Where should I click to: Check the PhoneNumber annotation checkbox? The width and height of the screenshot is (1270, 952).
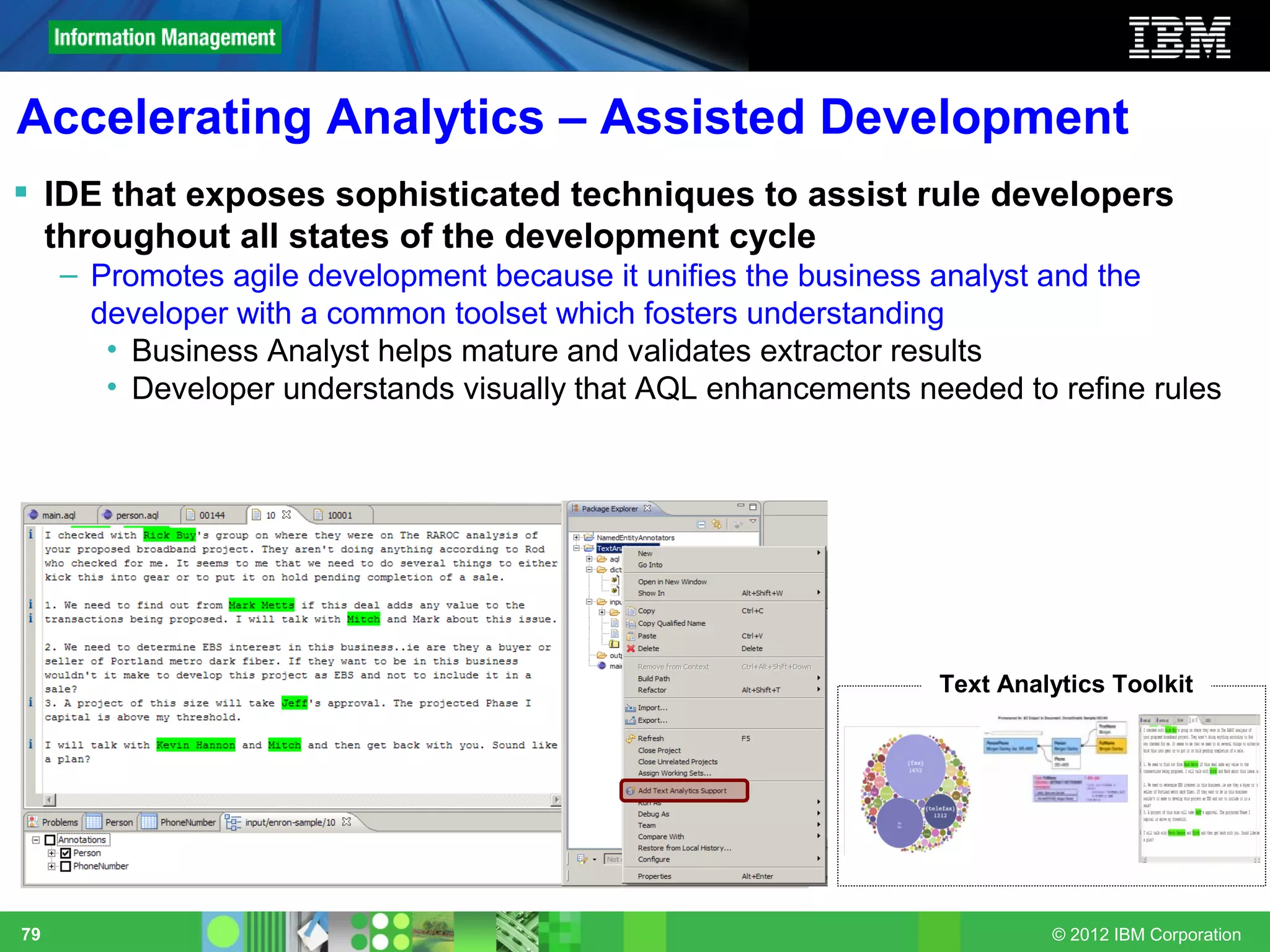[66, 866]
